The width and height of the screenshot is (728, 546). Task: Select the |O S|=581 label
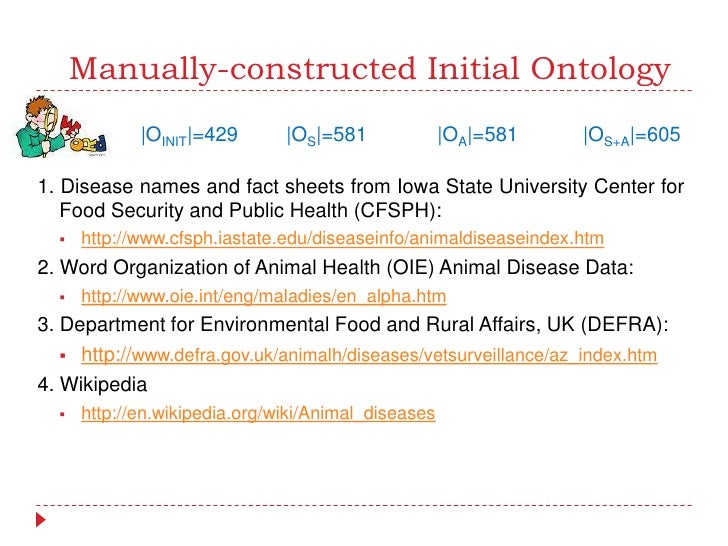326,136
